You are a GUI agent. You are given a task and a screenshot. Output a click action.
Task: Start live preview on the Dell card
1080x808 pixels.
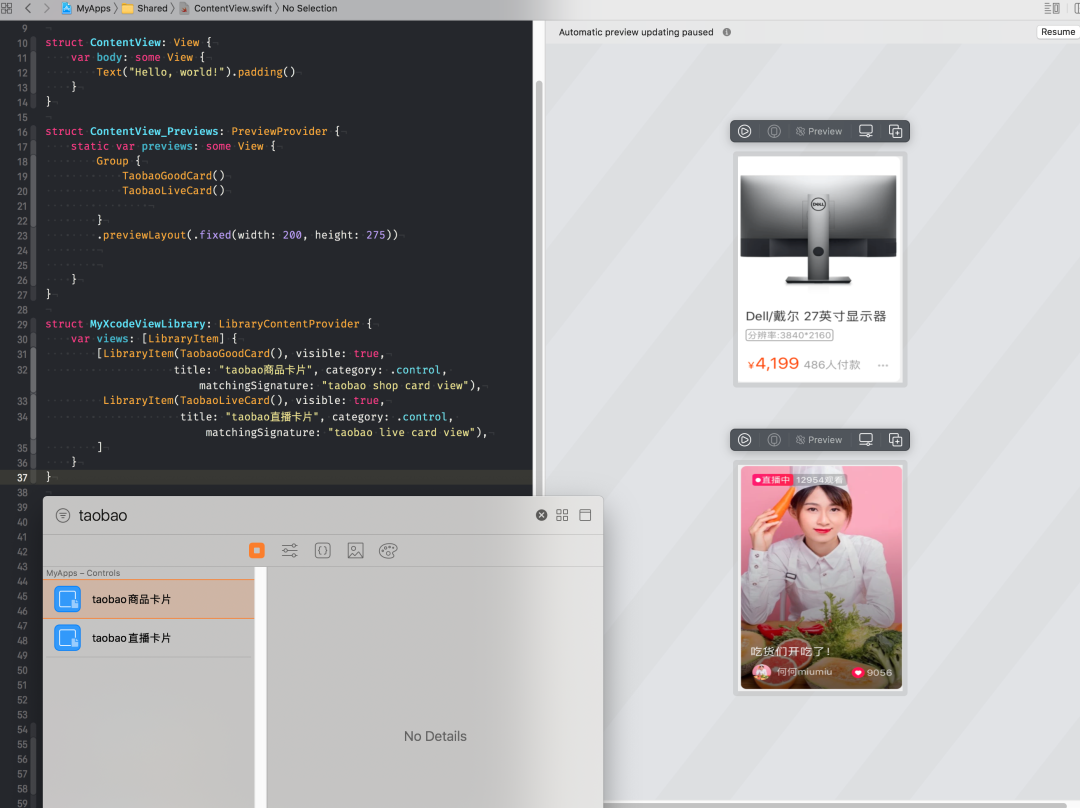tap(745, 131)
